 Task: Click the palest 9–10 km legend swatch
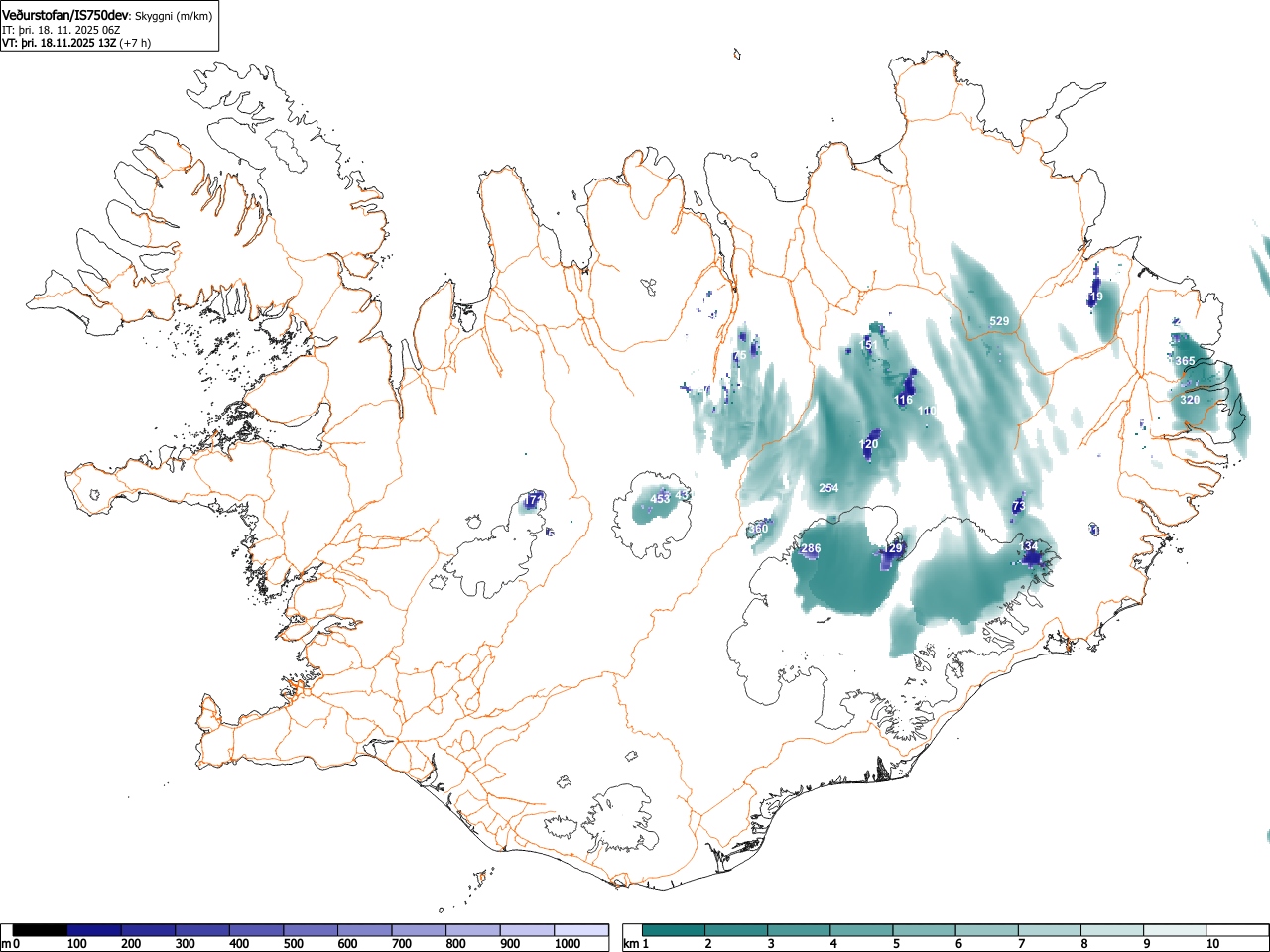pyautogui.click(x=1174, y=930)
